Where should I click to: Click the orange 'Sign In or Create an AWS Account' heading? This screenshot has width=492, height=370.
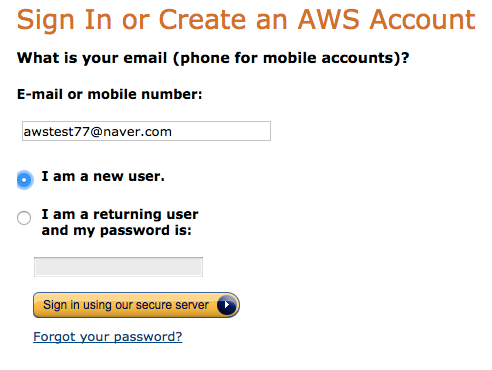[246, 20]
